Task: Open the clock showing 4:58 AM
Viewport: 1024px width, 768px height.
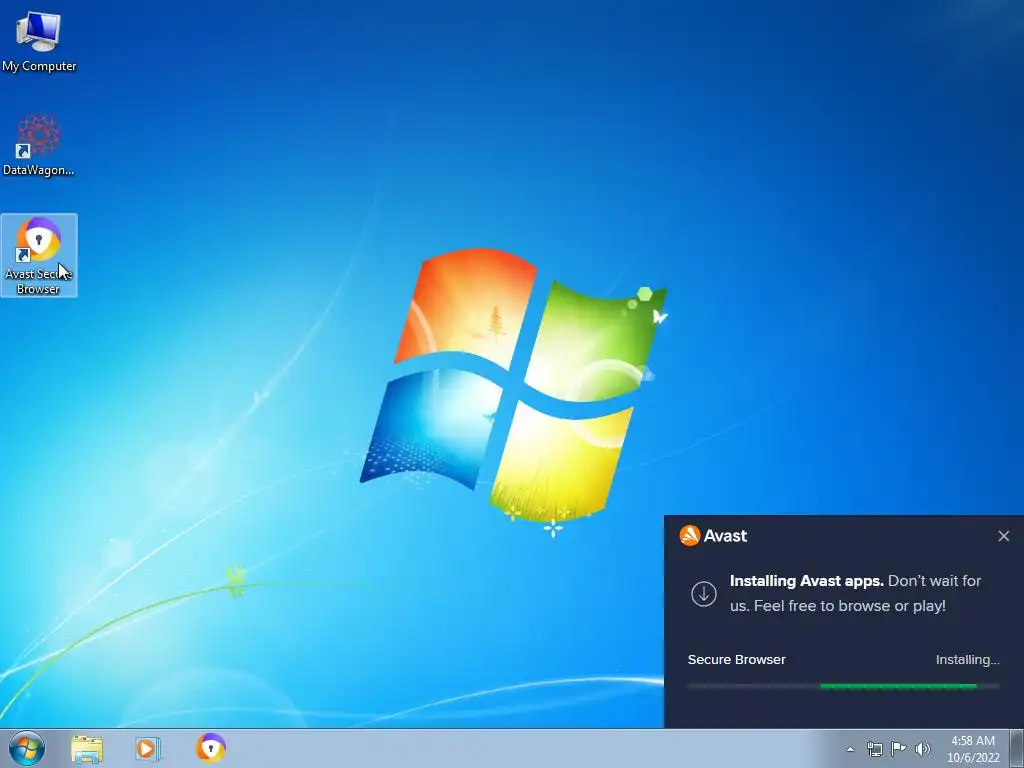Action: pyautogui.click(x=973, y=741)
